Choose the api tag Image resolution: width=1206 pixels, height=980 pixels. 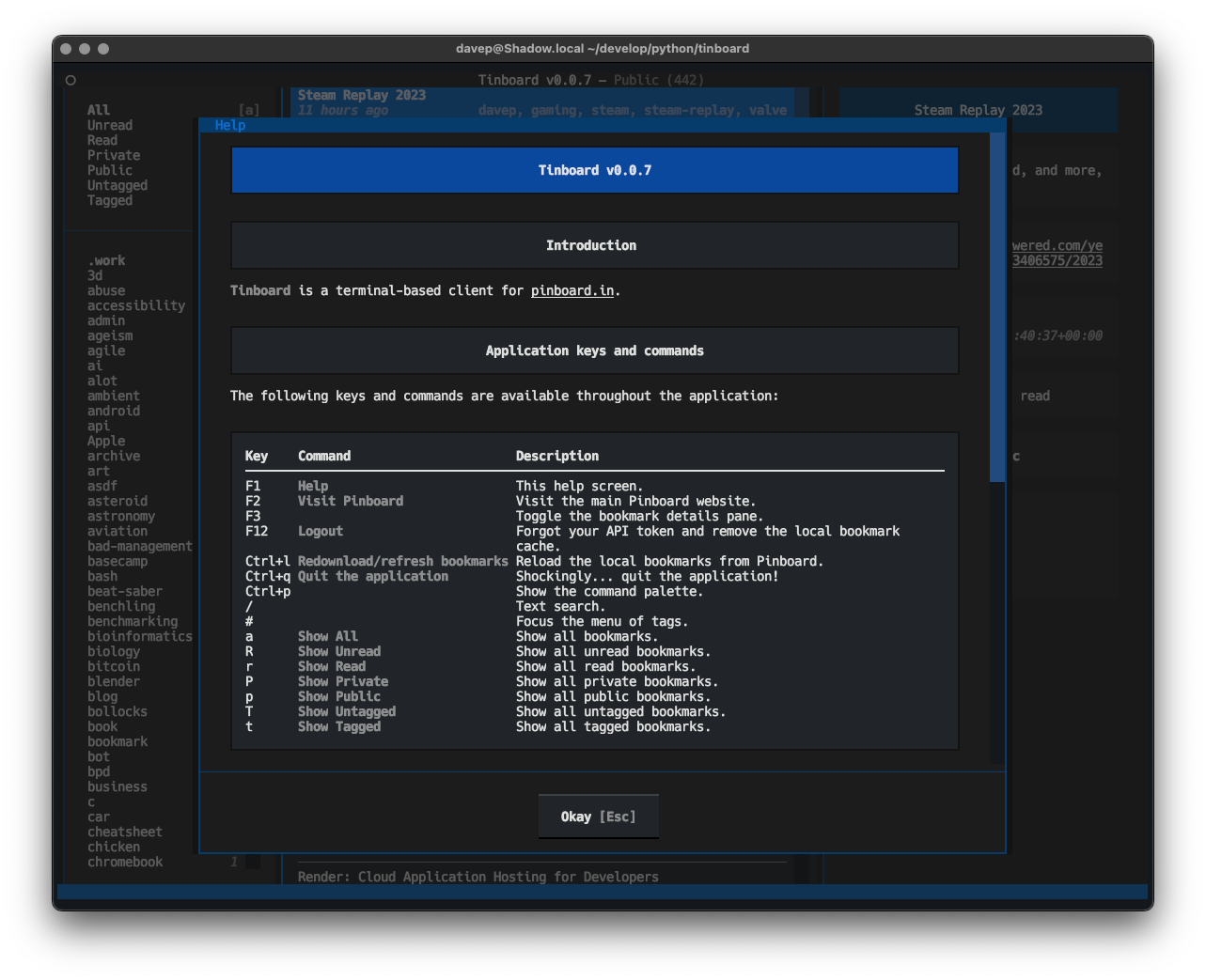[x=99, y=426]
